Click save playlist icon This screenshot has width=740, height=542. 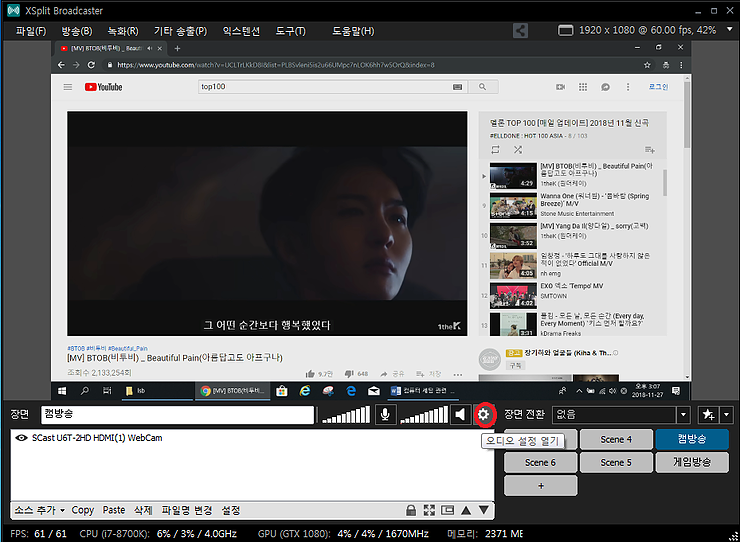tap(650, 150)
